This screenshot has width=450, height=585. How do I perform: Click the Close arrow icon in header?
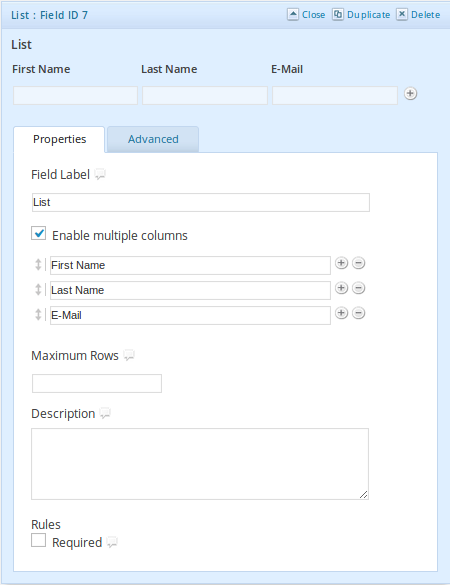pos(293,15)
